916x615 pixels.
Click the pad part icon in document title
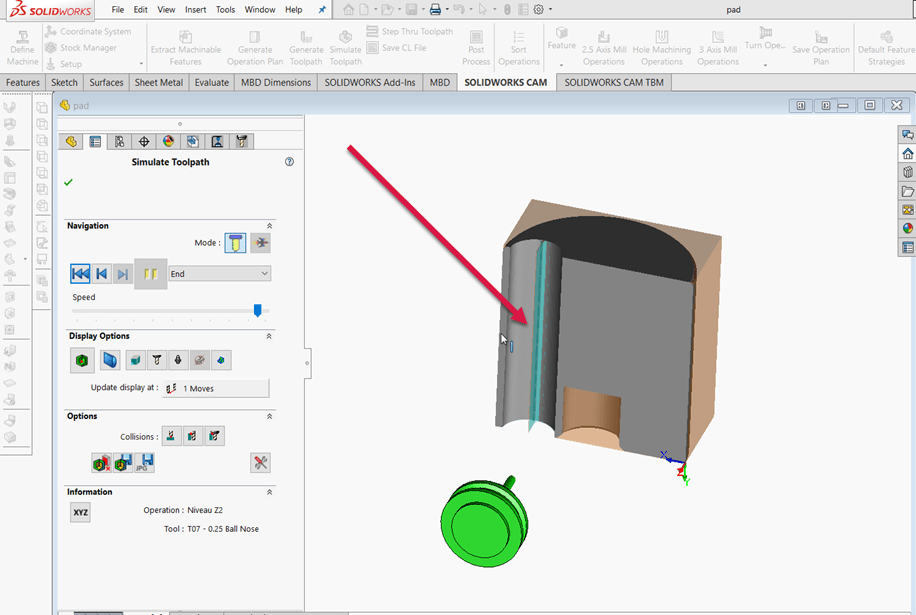point(65,105)
